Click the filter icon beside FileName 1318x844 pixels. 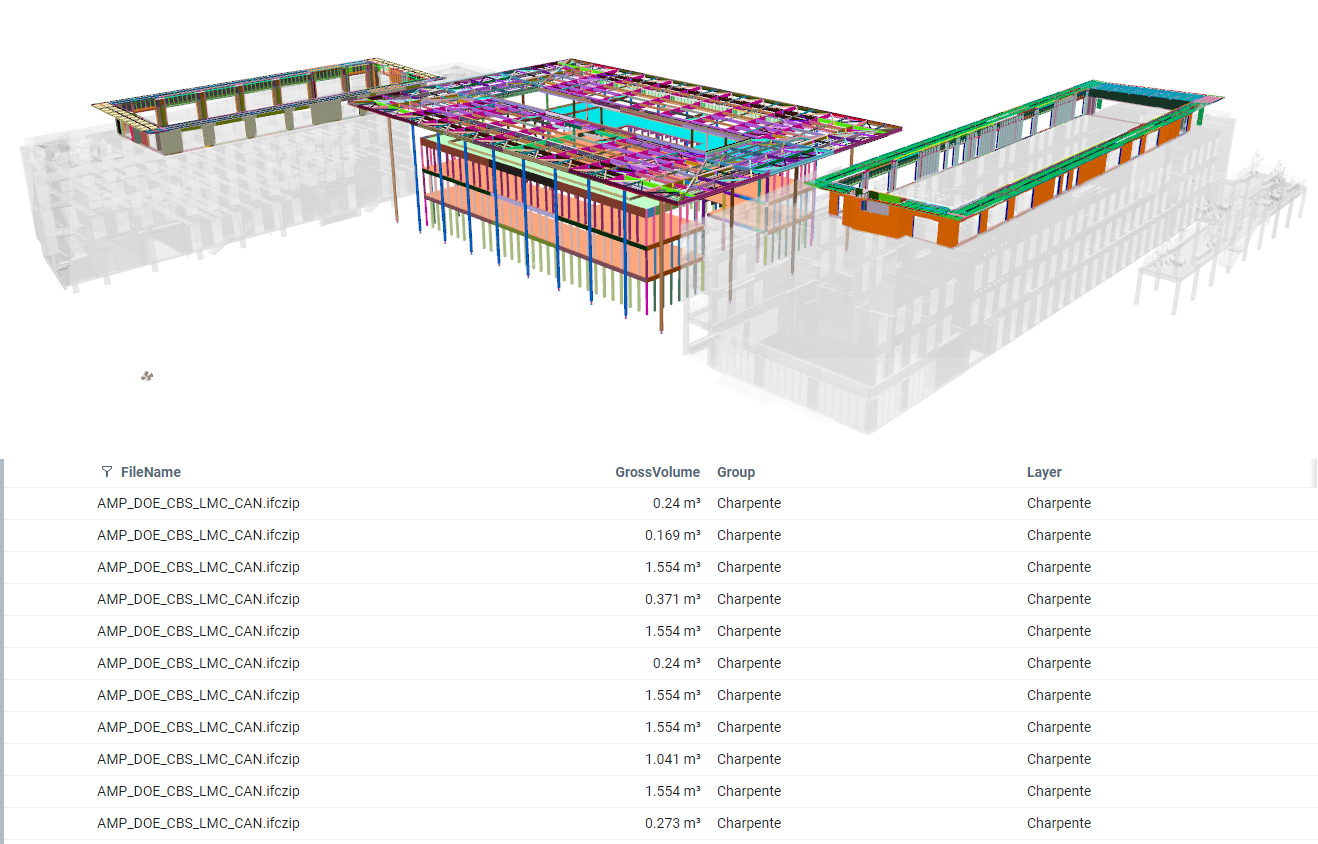(x=107, y=472)
